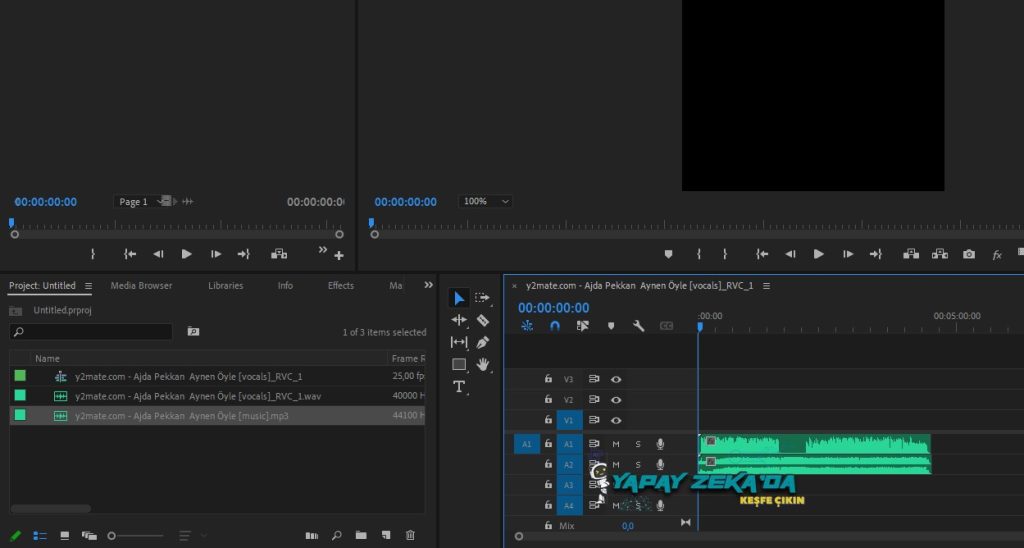Select the Hand tool
This screenshot has height=548, width=1024.
[x=483, y=364]
